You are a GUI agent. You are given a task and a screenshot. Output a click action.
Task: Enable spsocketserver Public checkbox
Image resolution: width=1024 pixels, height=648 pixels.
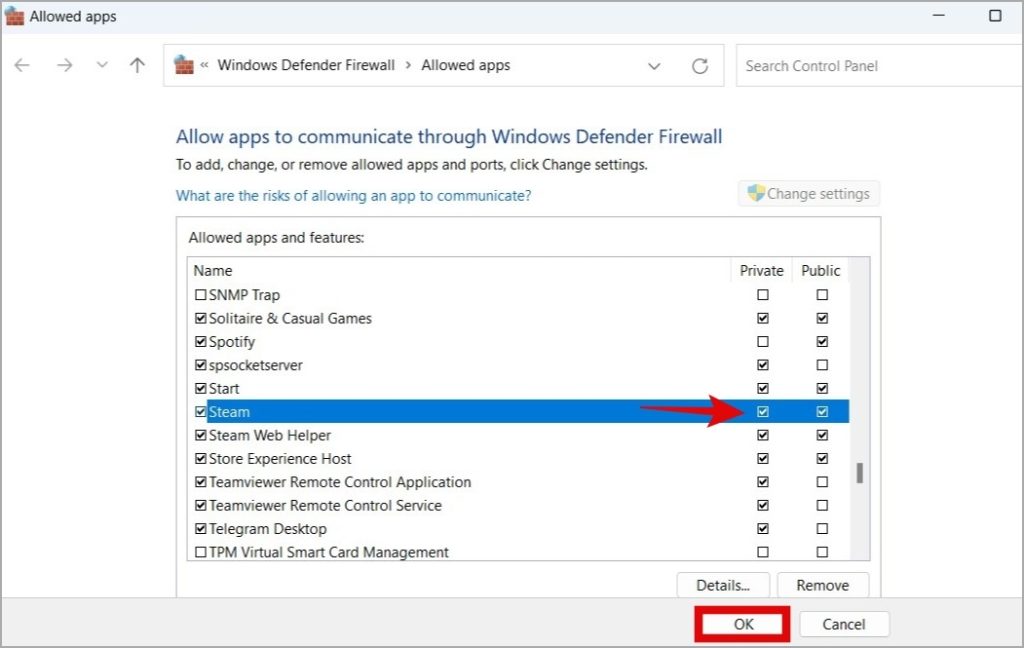tap(822, 365)
